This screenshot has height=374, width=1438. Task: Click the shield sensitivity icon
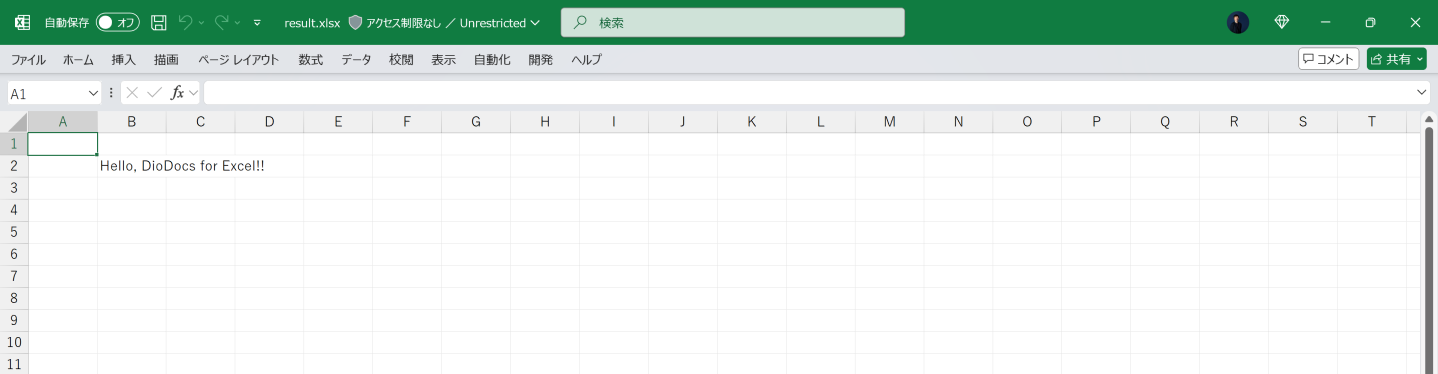(x=355, y=22)
